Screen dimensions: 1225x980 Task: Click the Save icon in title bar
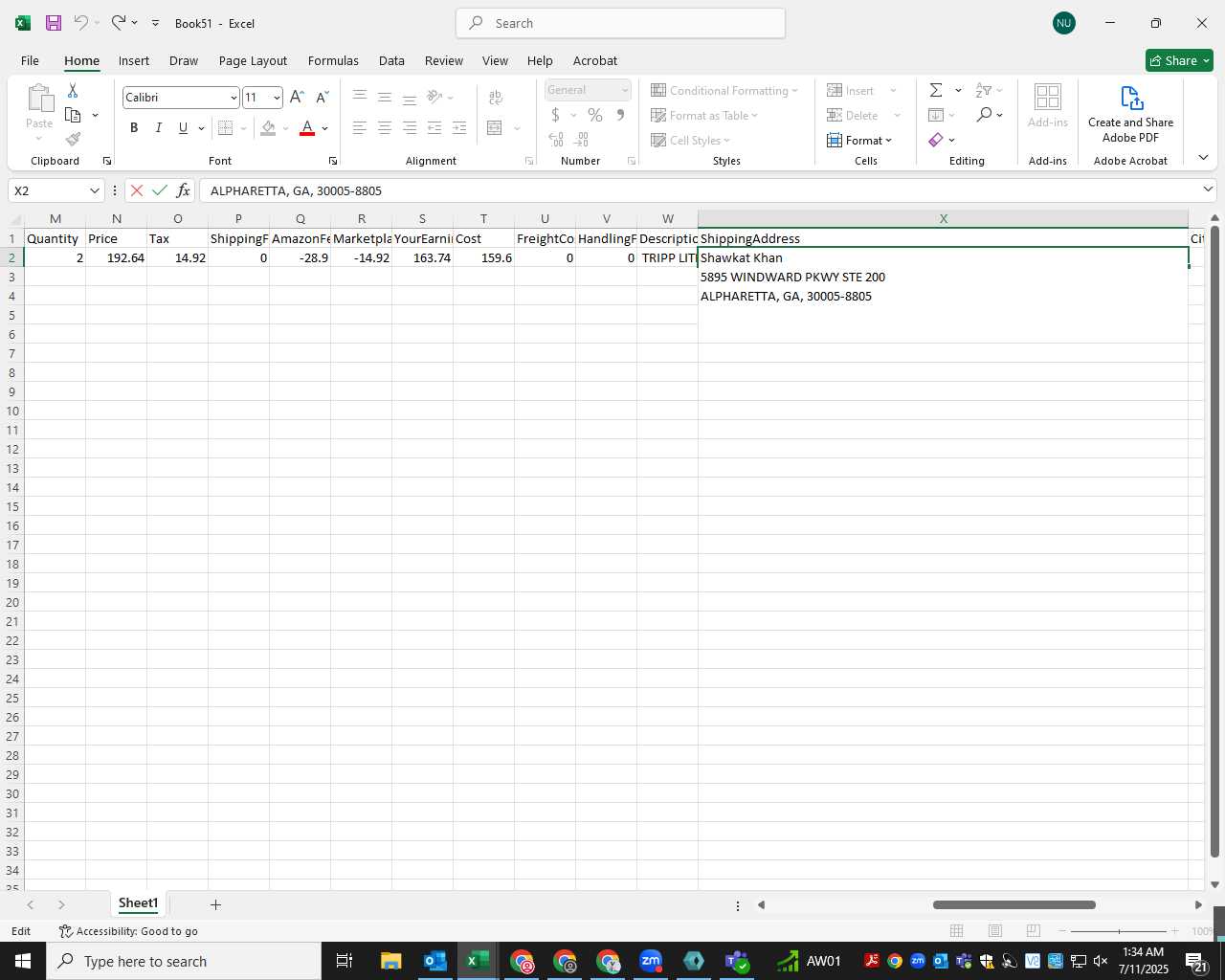pos(54,23)
